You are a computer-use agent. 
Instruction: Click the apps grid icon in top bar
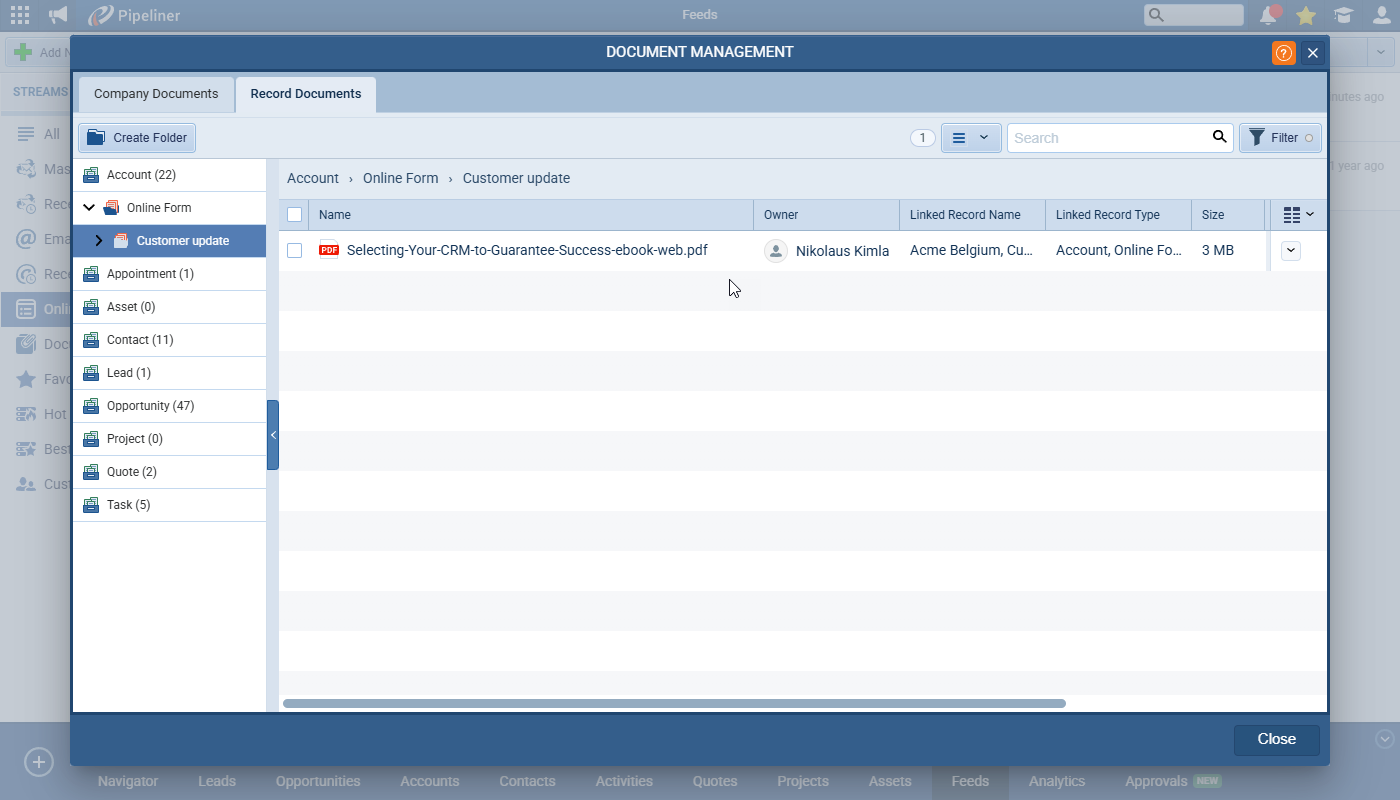(x=20, y=15)
